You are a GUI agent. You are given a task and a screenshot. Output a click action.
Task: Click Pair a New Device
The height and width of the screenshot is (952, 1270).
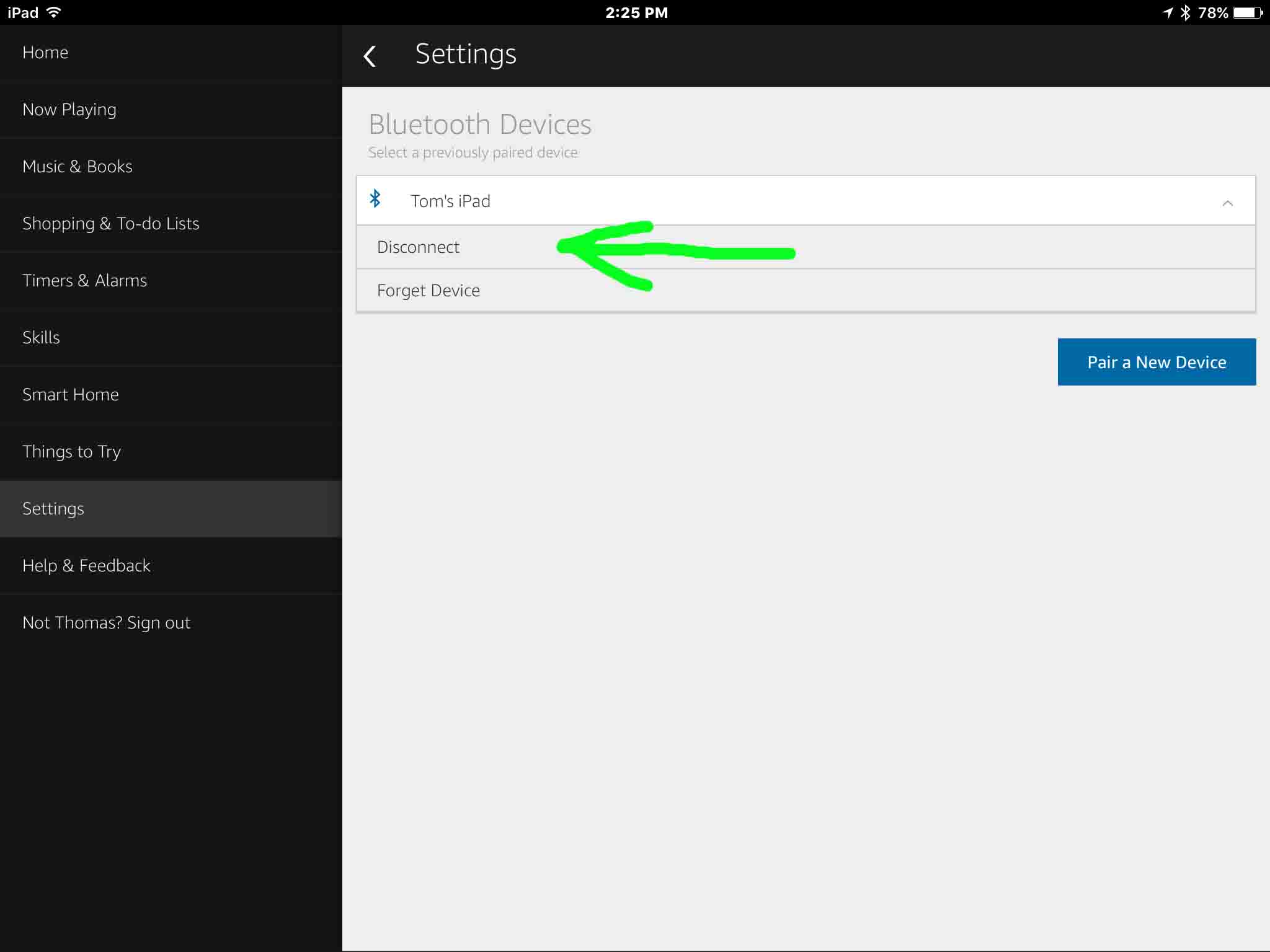pyautogui.click(x=1157, y=362)
